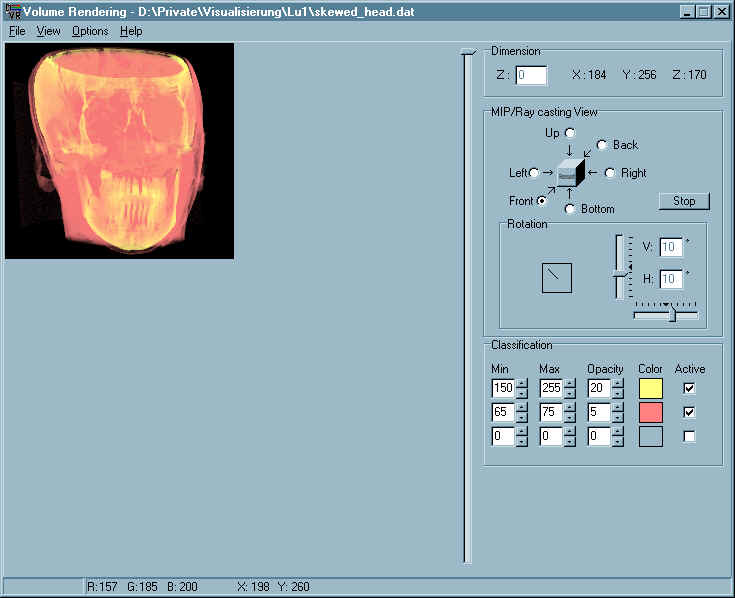Click the view direction cube icon
The image size is (735, 598).
[x=570, y=172]
